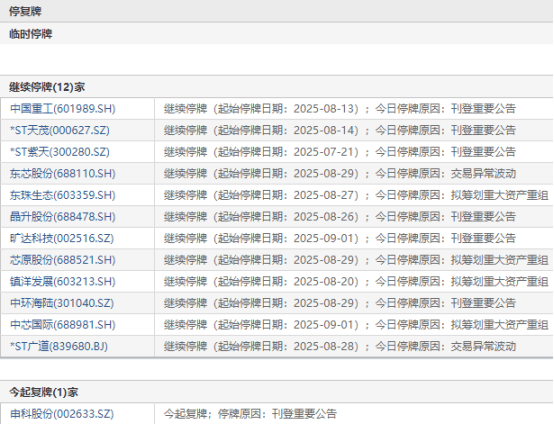Open the 芯原股份(688521.SH) stock link
The image size is (554, 425).
(x=63, y=260)
